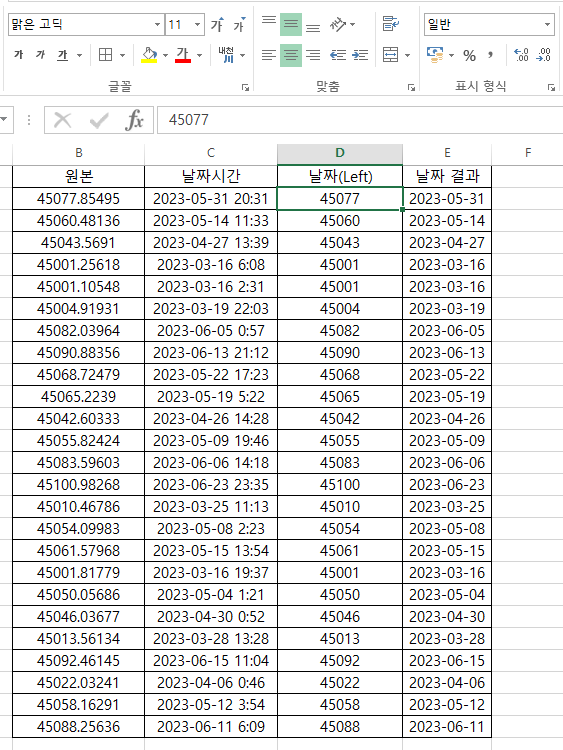Select column F header
Viewport: 563px width, 750px height.
[x=528, y=153]
